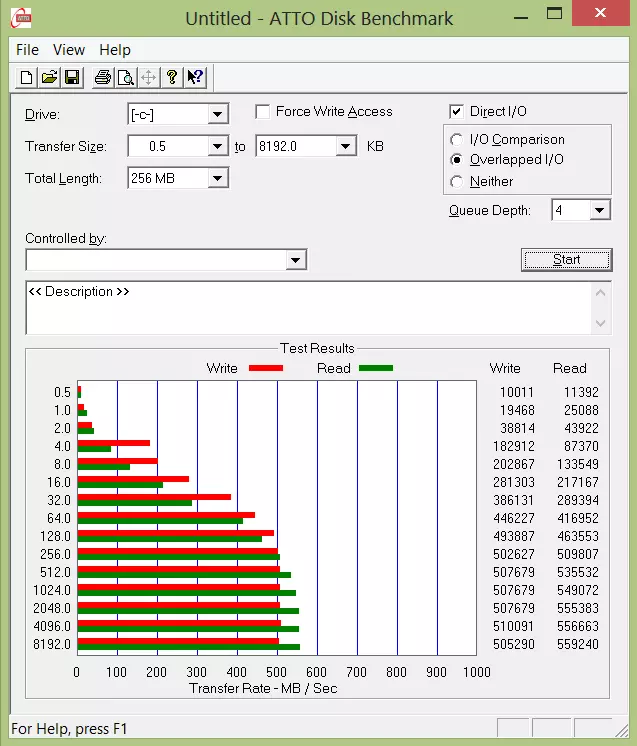Uncheck the Direct I/O checkbox
The height and width of the screenshot is (746, 637).
(457, 112)
